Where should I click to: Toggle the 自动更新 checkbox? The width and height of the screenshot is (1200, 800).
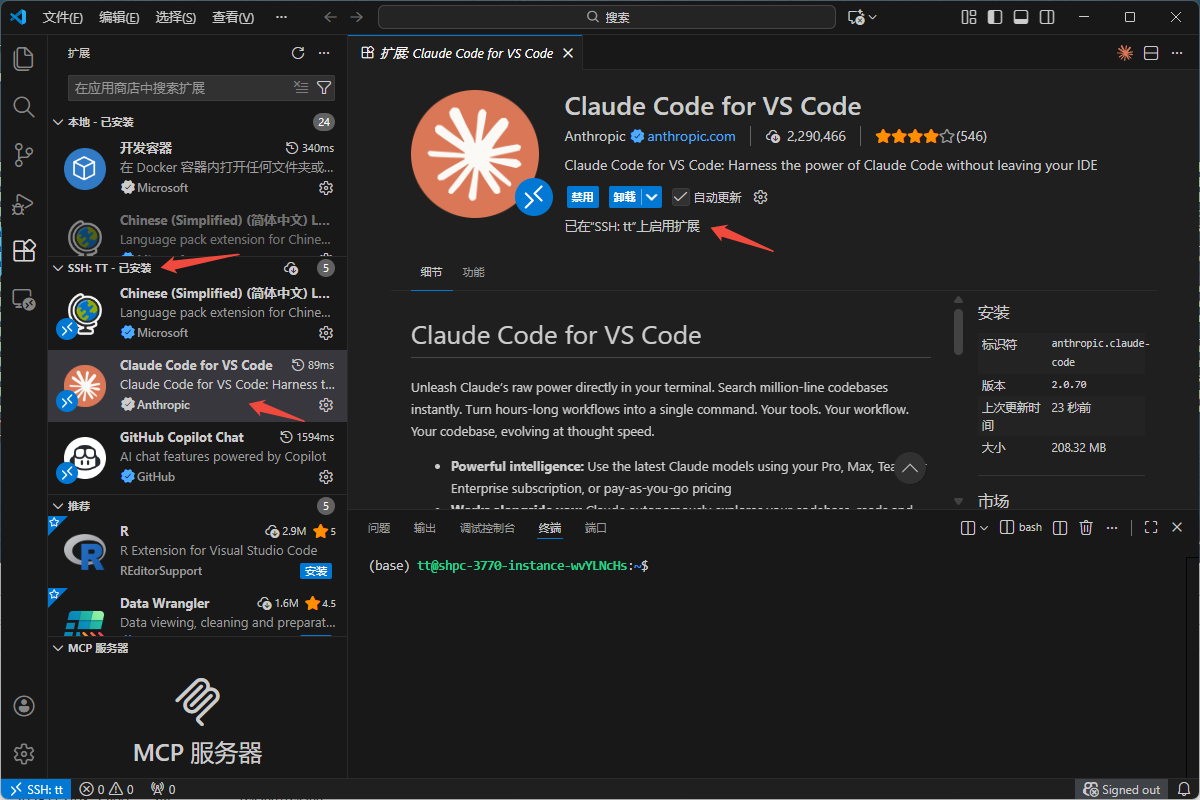tap(681, 197)
